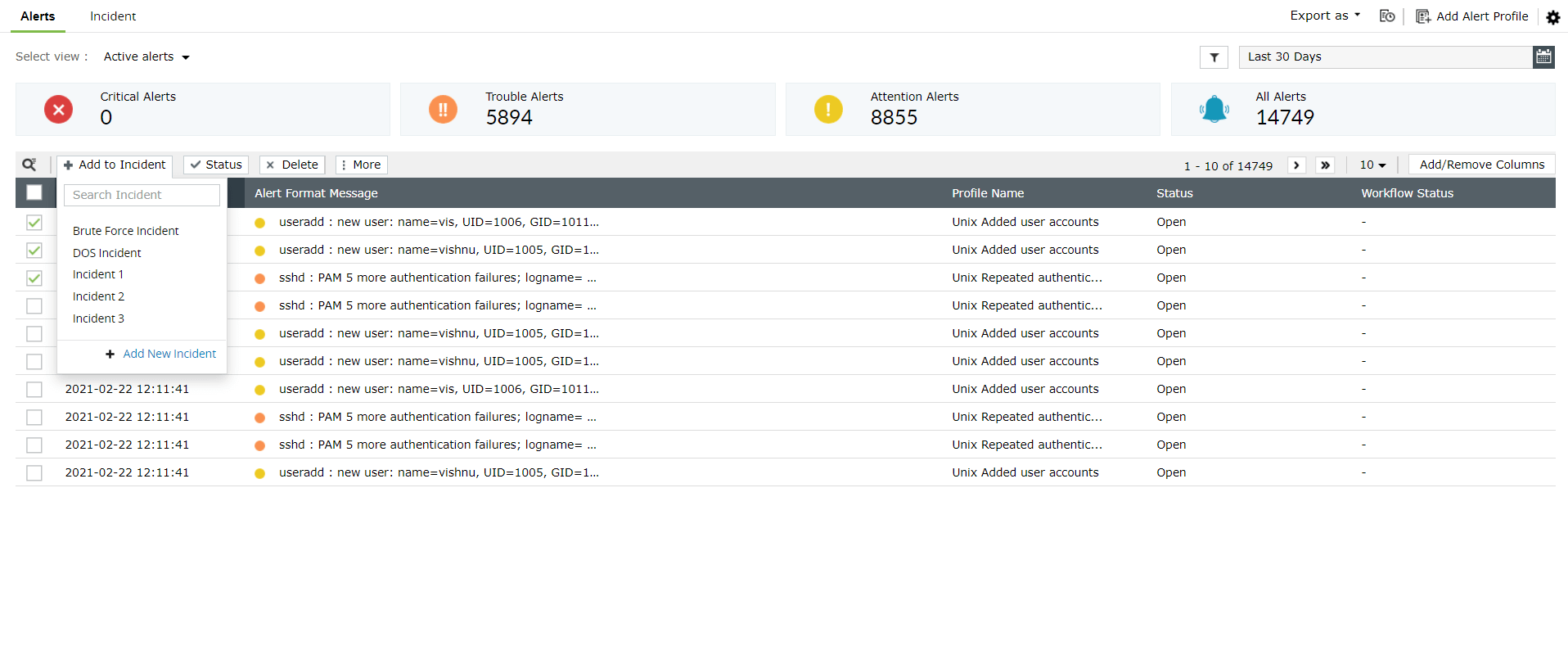This screenshot has width=1568, height=664.
Task: Expand the Export as dropdown
Action: 1325,16
